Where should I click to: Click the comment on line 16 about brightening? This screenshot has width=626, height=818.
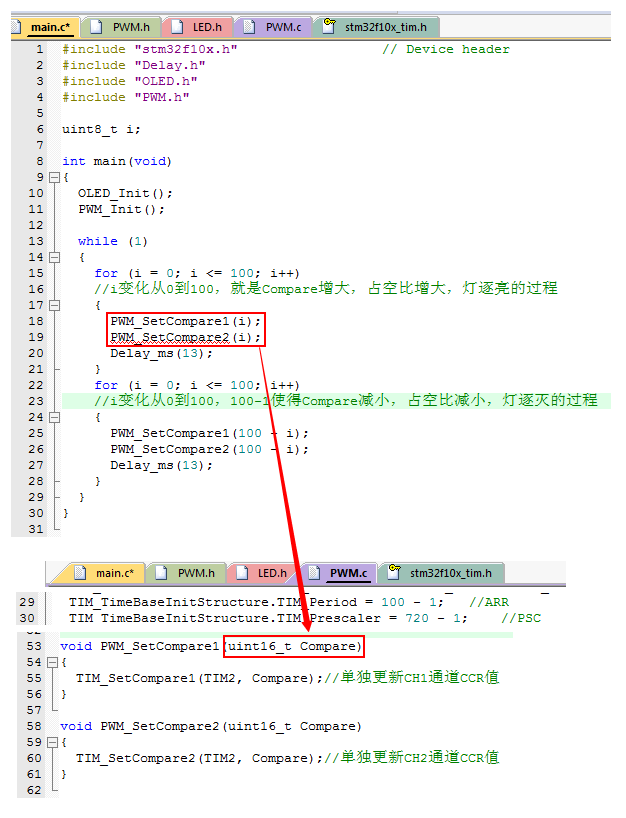[x=326, y=288]
